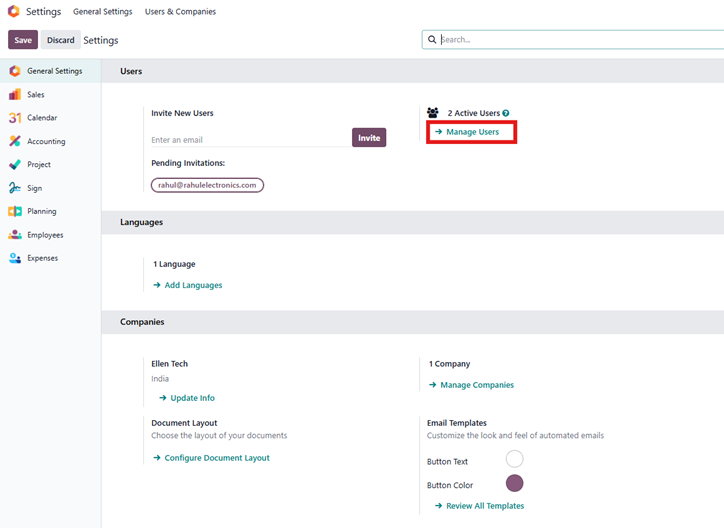Screen dimensions: 724x528
Task: Select the Sign sidebar icon
Action: tap(14, 188)
